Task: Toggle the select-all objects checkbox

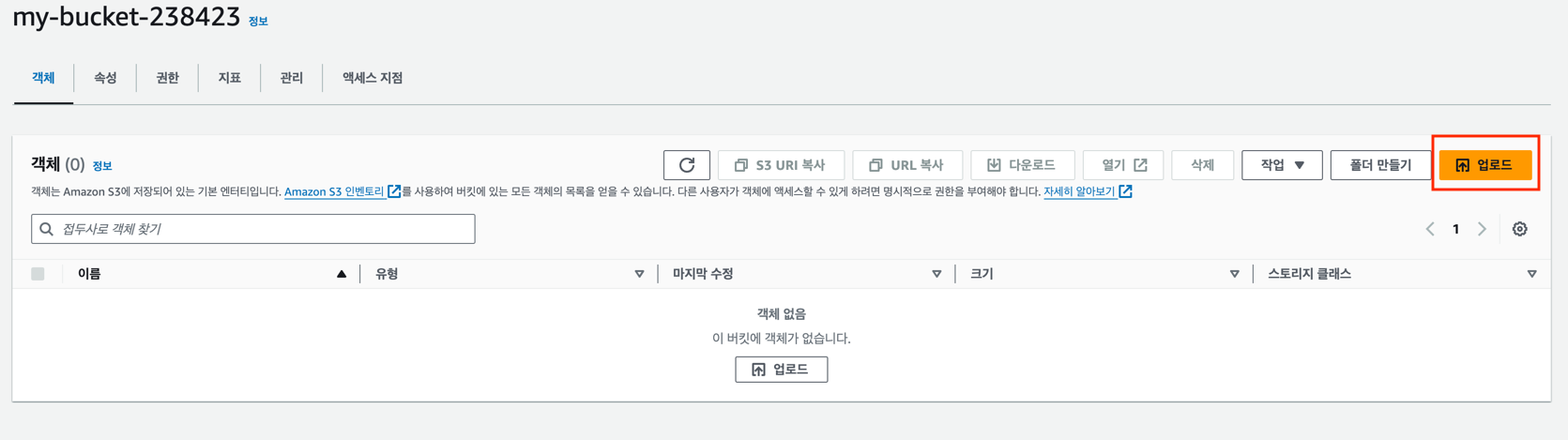Action: point(38,274)
